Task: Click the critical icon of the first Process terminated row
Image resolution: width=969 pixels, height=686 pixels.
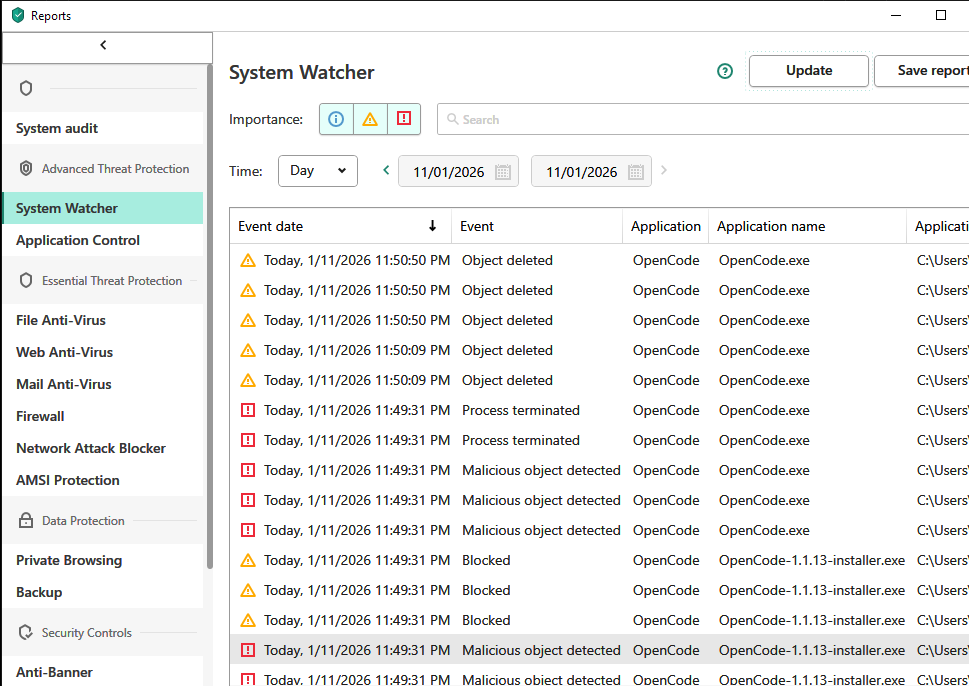Action: 248,410
